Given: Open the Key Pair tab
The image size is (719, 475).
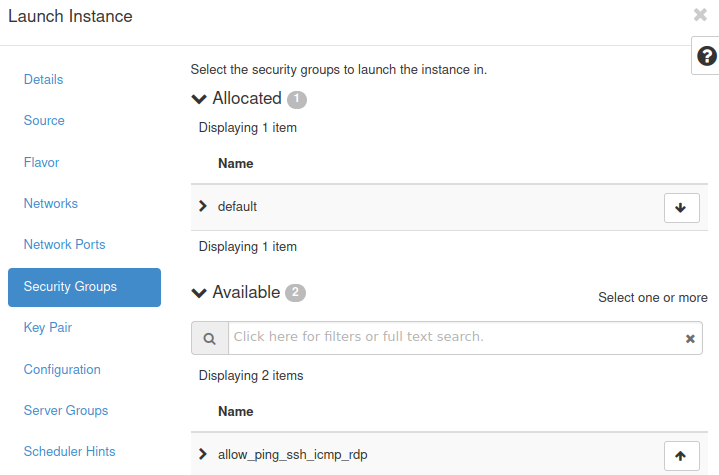Looking at the screenshot, I should pyautogui.click(x=48, y=327).
